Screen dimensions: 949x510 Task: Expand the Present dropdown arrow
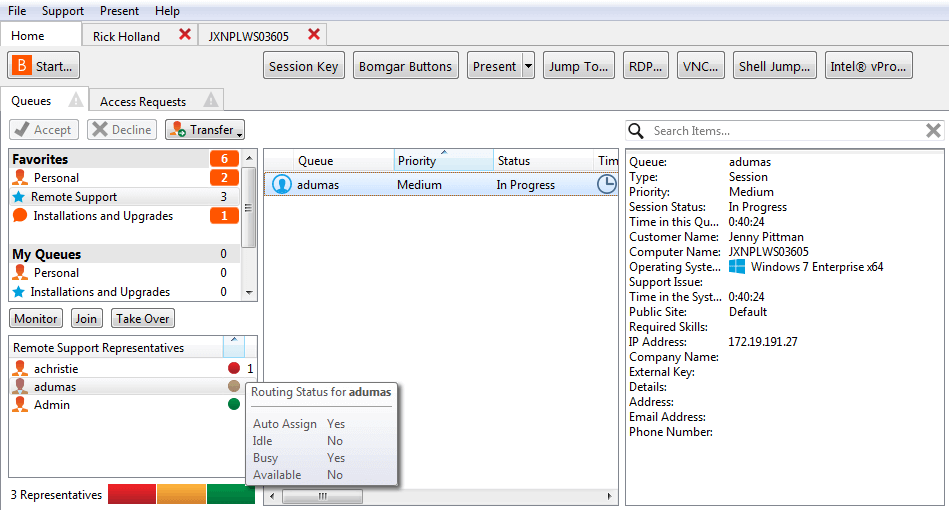528,67
